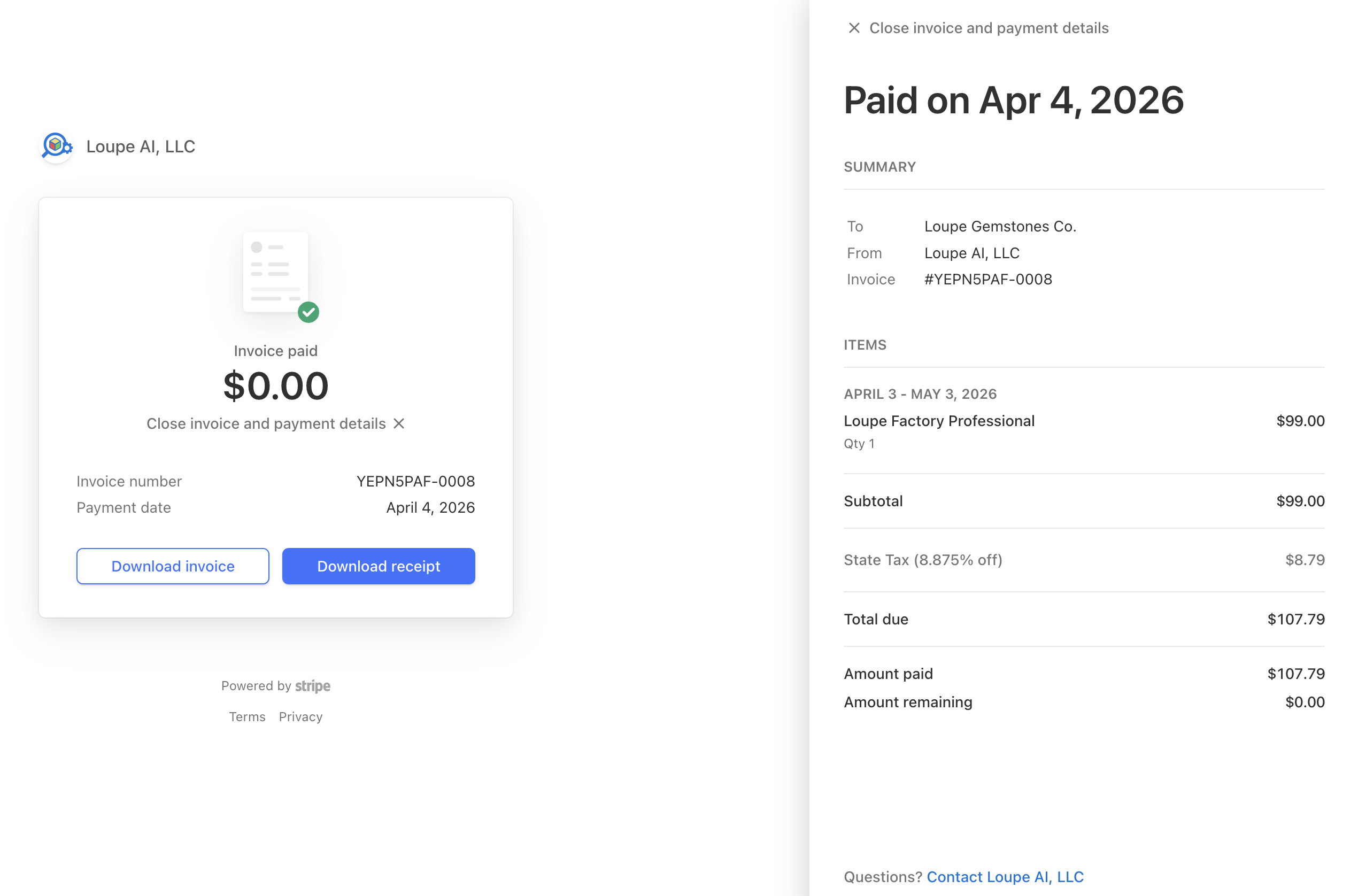Click the 'Invoice' label in summary
Screen dimensions: 1358x896
[871, 279]
